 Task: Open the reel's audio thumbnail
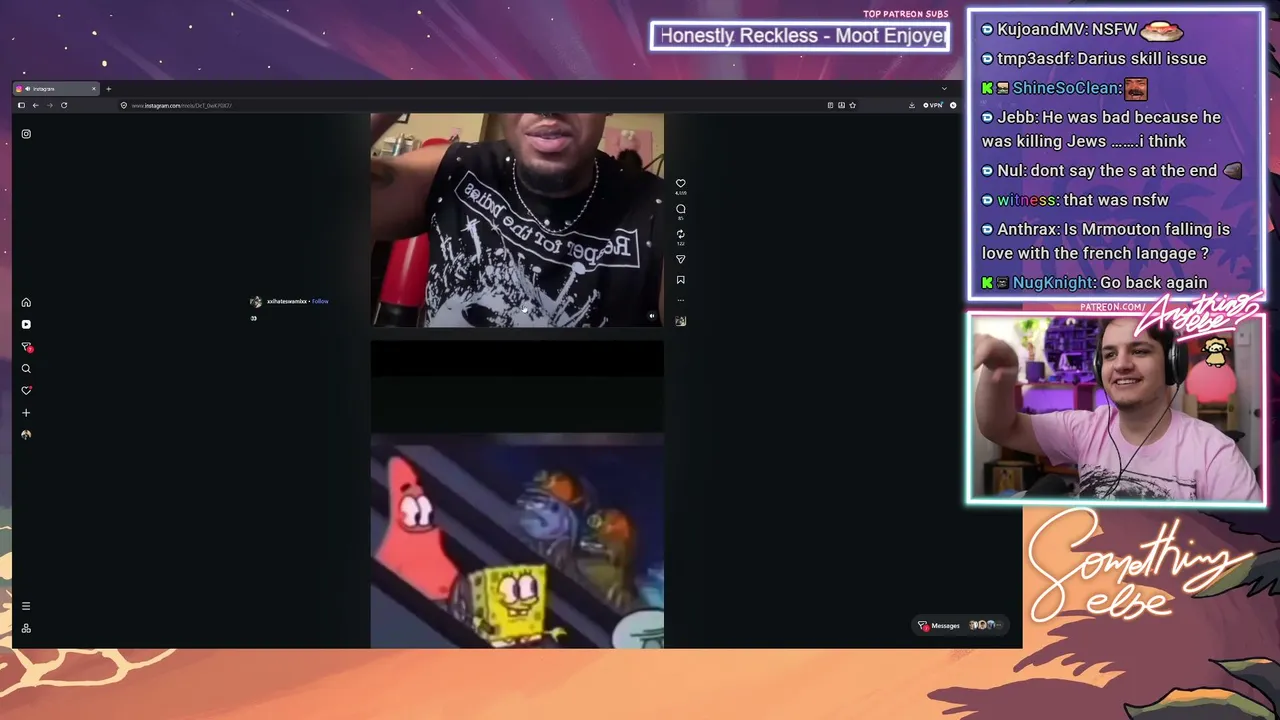pyautogui.click(x=681, y=321)
